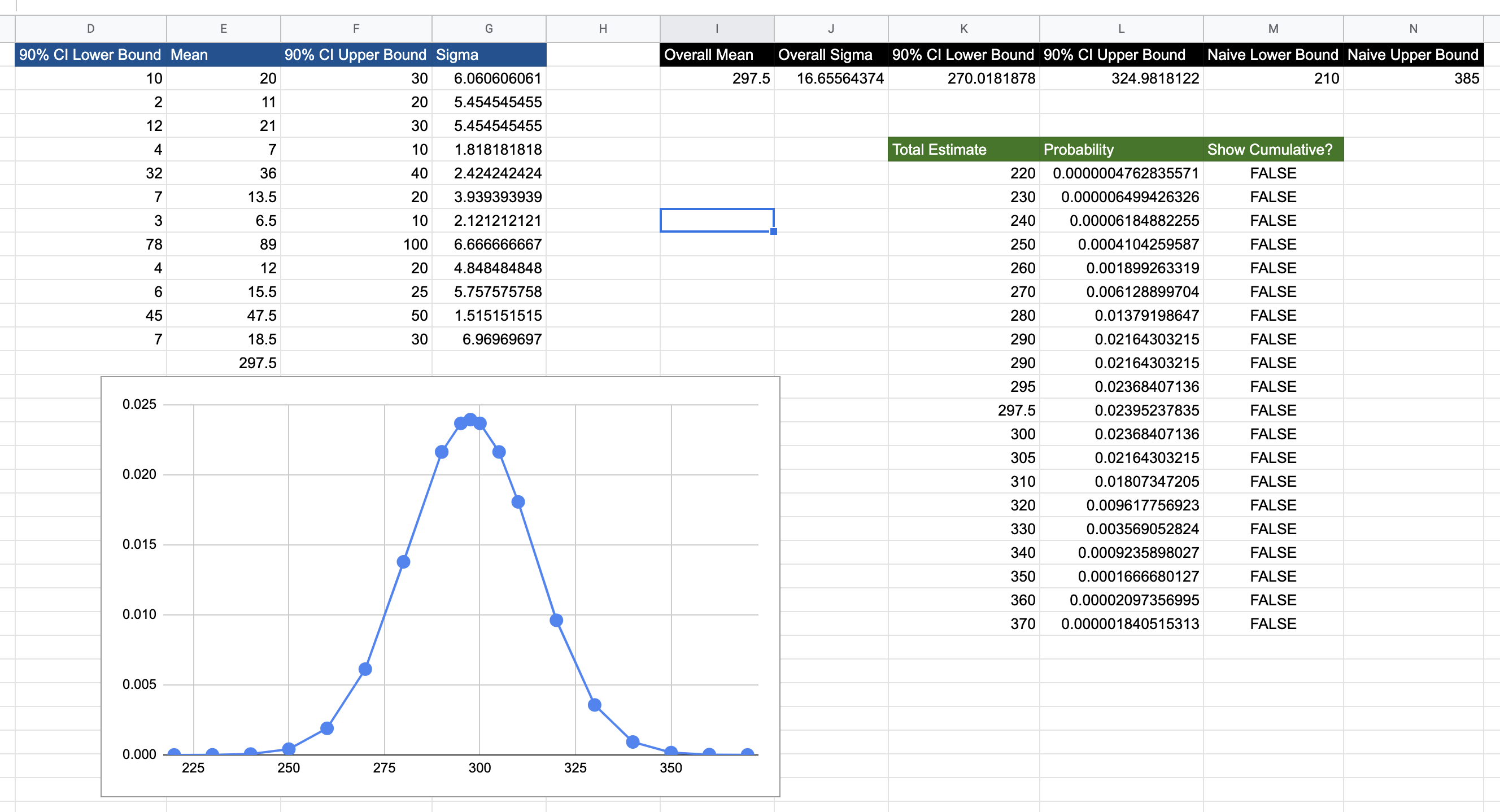1500x812 pixels.
Task: Select the lower bound cell with value 45
Action: tap(91, 316)
